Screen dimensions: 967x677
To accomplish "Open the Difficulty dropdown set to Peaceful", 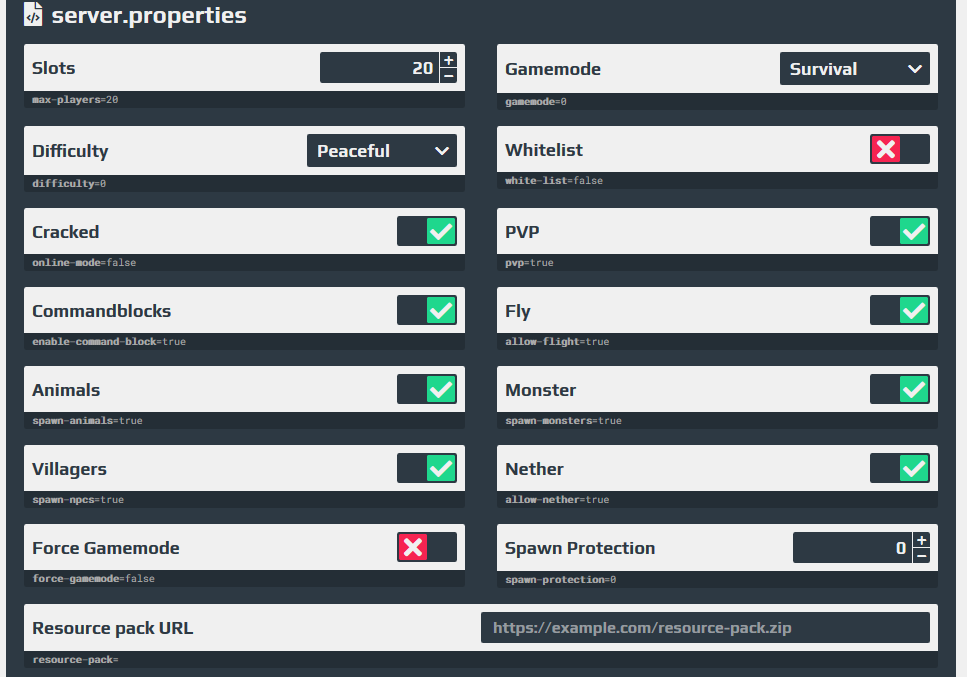I will point(382,150).
